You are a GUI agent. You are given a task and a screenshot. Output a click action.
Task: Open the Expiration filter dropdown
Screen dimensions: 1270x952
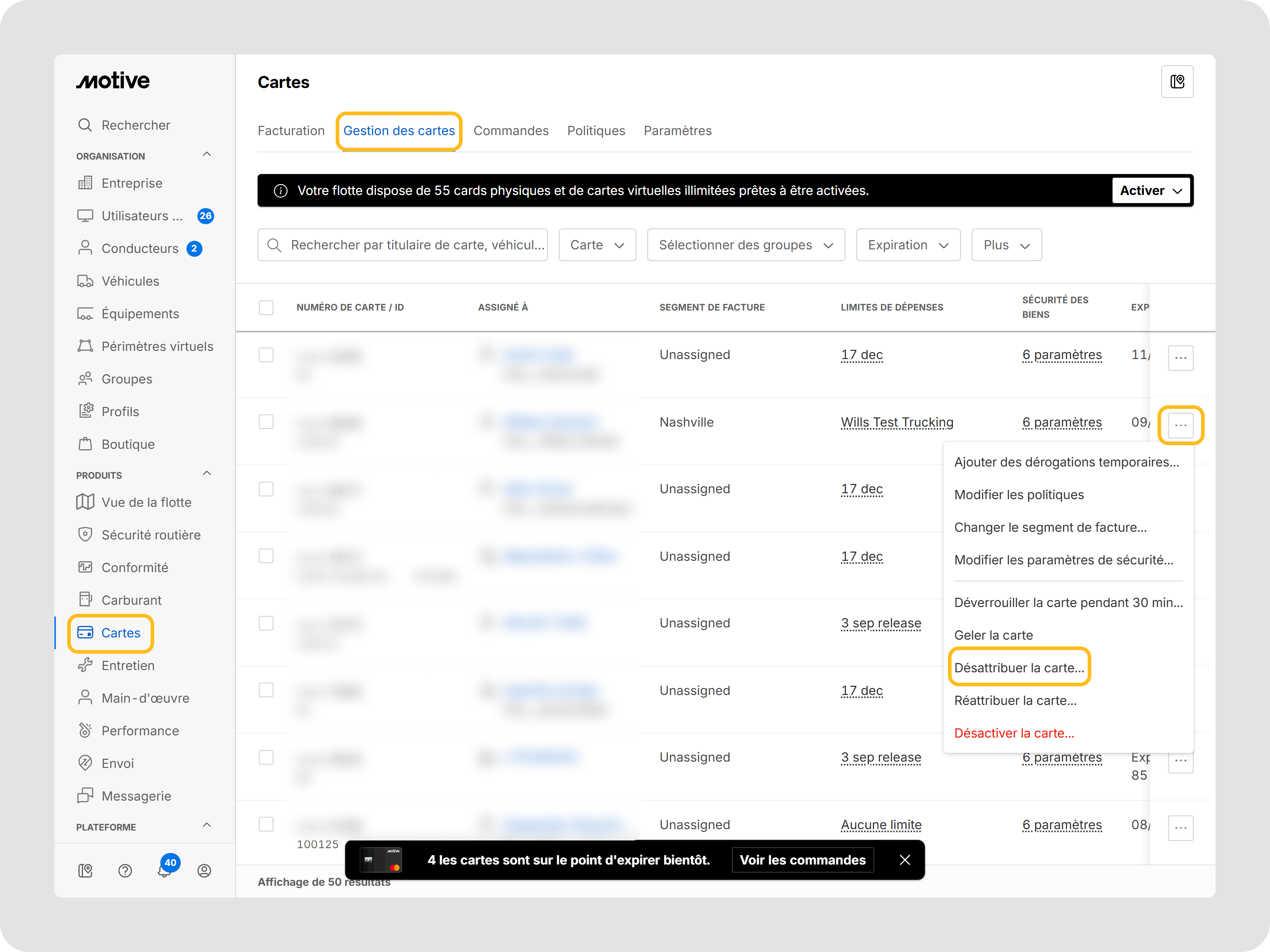click(908, 245)
